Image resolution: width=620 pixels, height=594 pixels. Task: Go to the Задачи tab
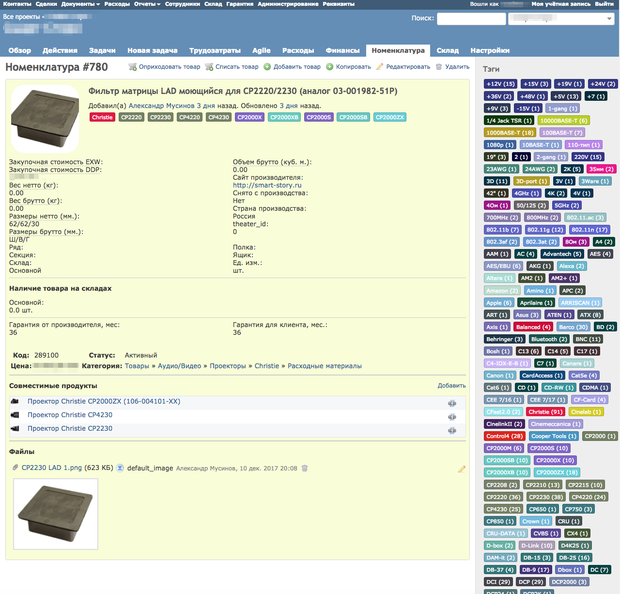[102, 50]
